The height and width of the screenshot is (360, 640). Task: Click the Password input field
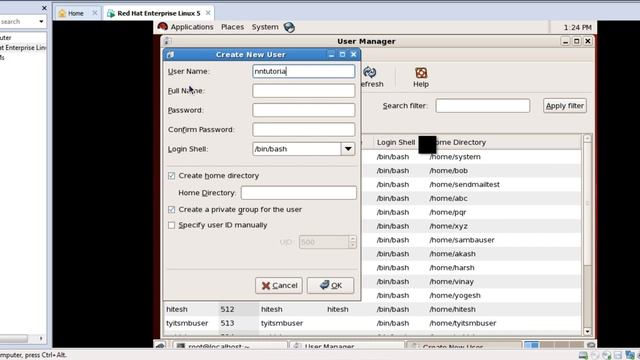(x=304, y=110)
